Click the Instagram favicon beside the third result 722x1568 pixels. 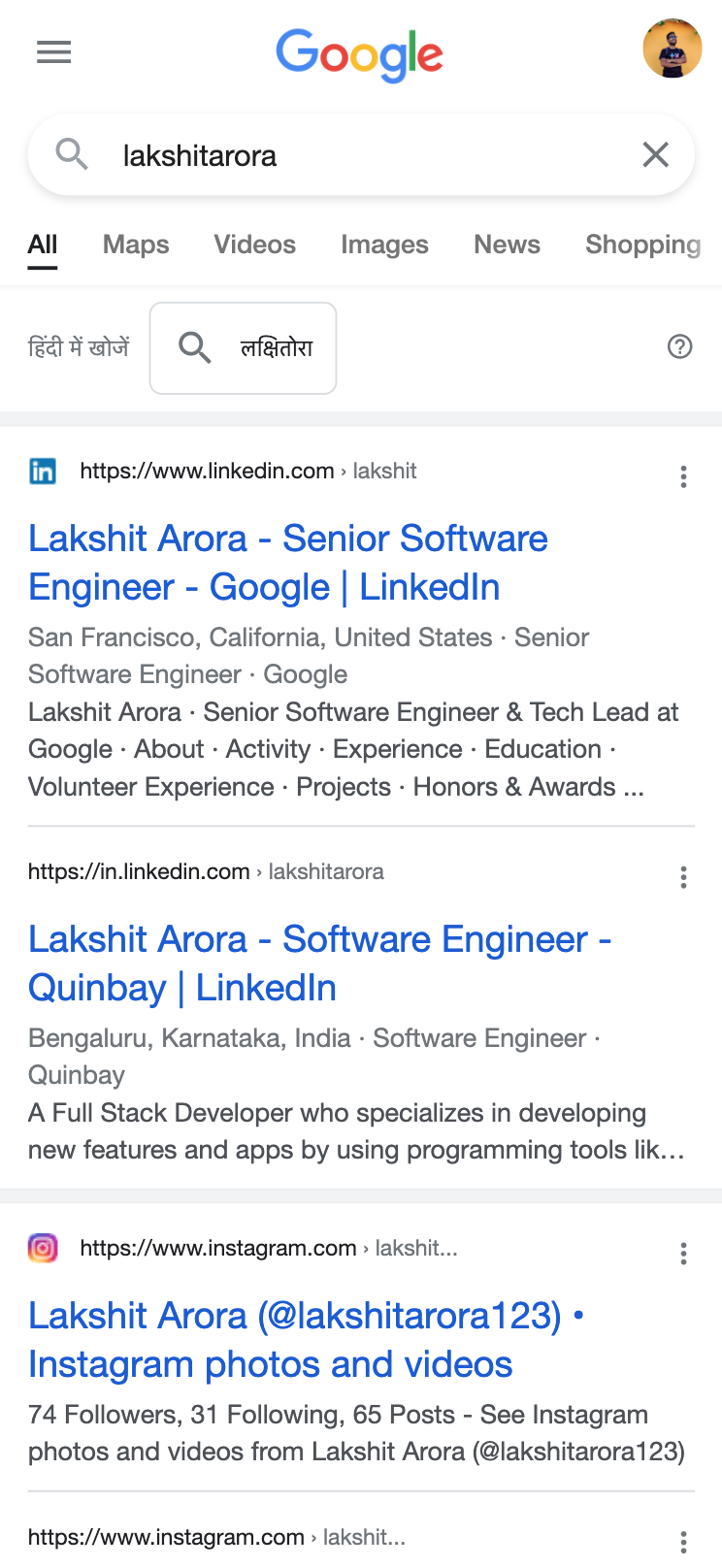pyautogui.click(x=43, y=1248)
